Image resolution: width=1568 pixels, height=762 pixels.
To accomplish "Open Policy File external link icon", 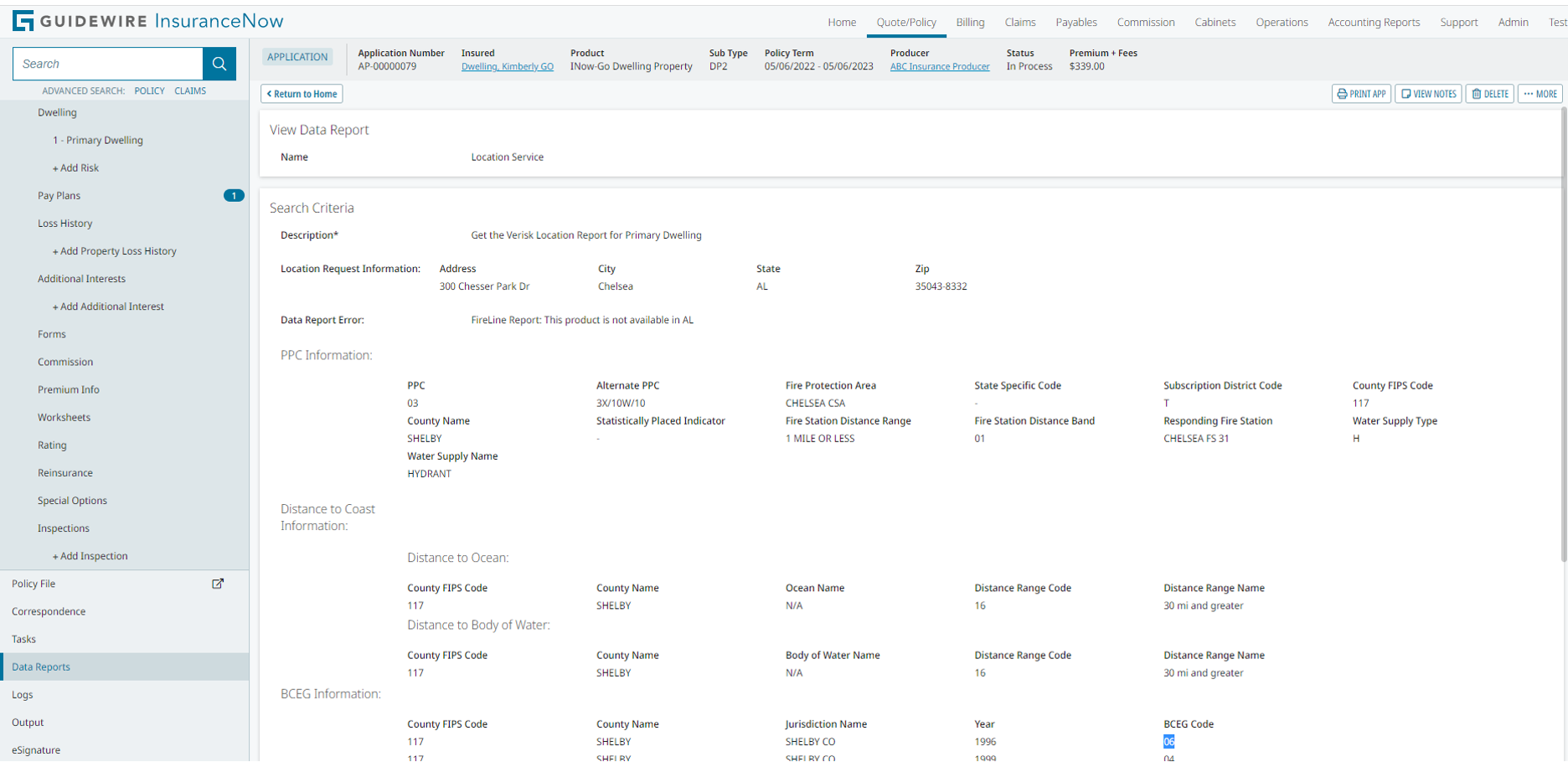I will click(x=218, y=584).
